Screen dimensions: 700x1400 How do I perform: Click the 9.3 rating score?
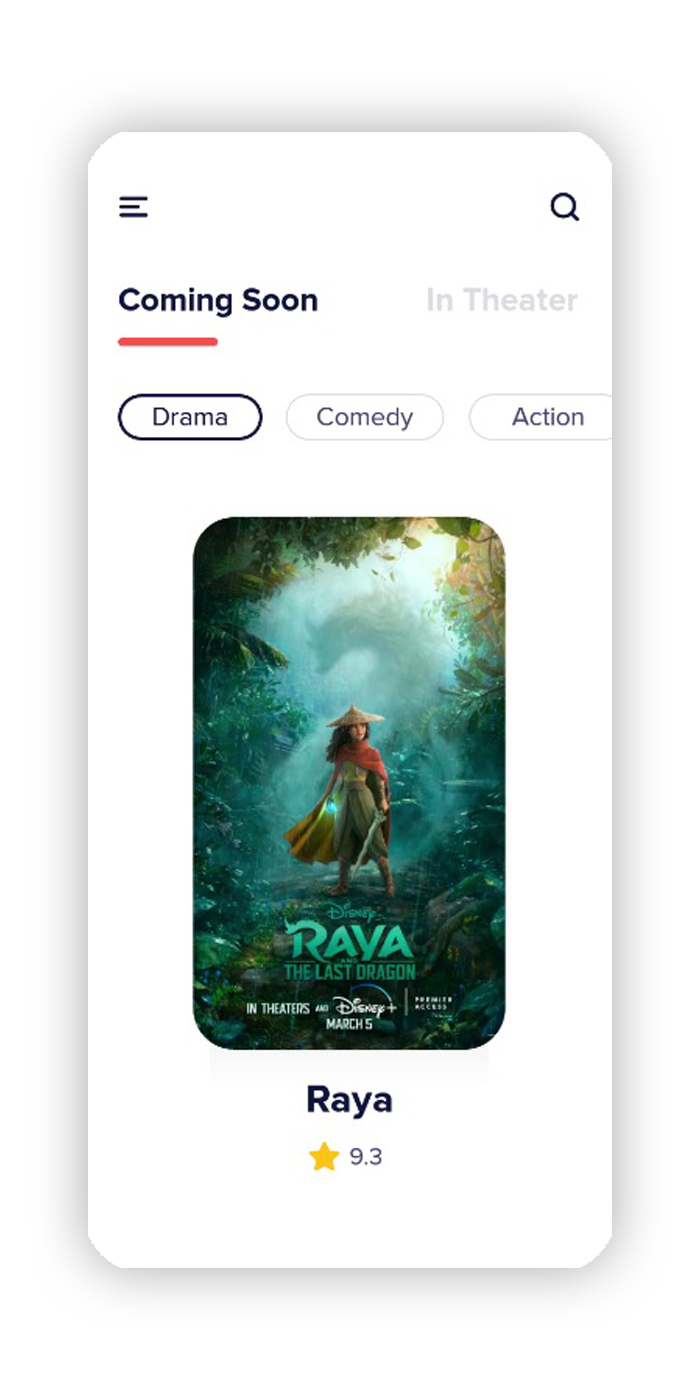pos(366,1157)
